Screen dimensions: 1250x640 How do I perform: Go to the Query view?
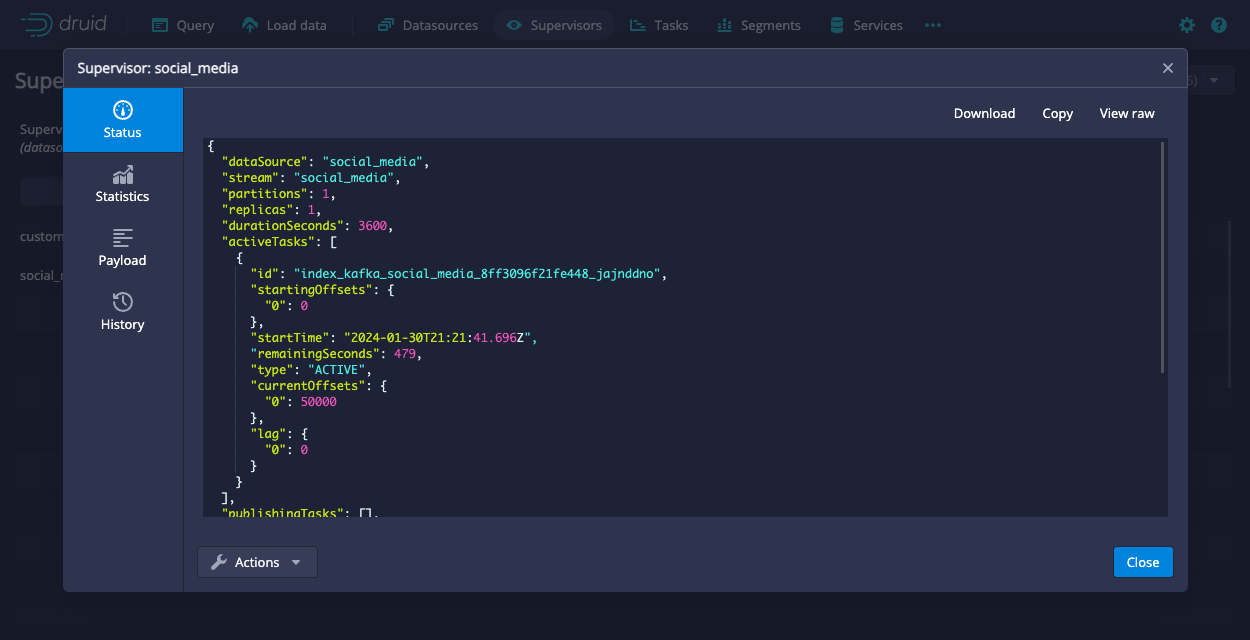coord(183,25)
